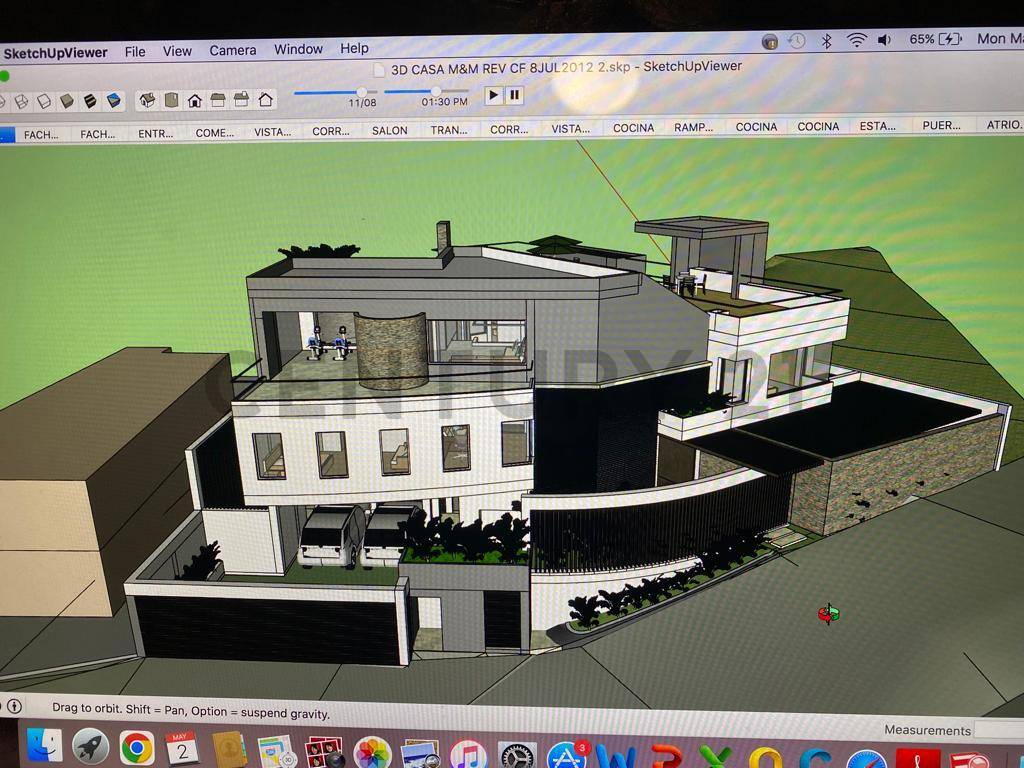Open the Camera menu

tap(232, 50)
